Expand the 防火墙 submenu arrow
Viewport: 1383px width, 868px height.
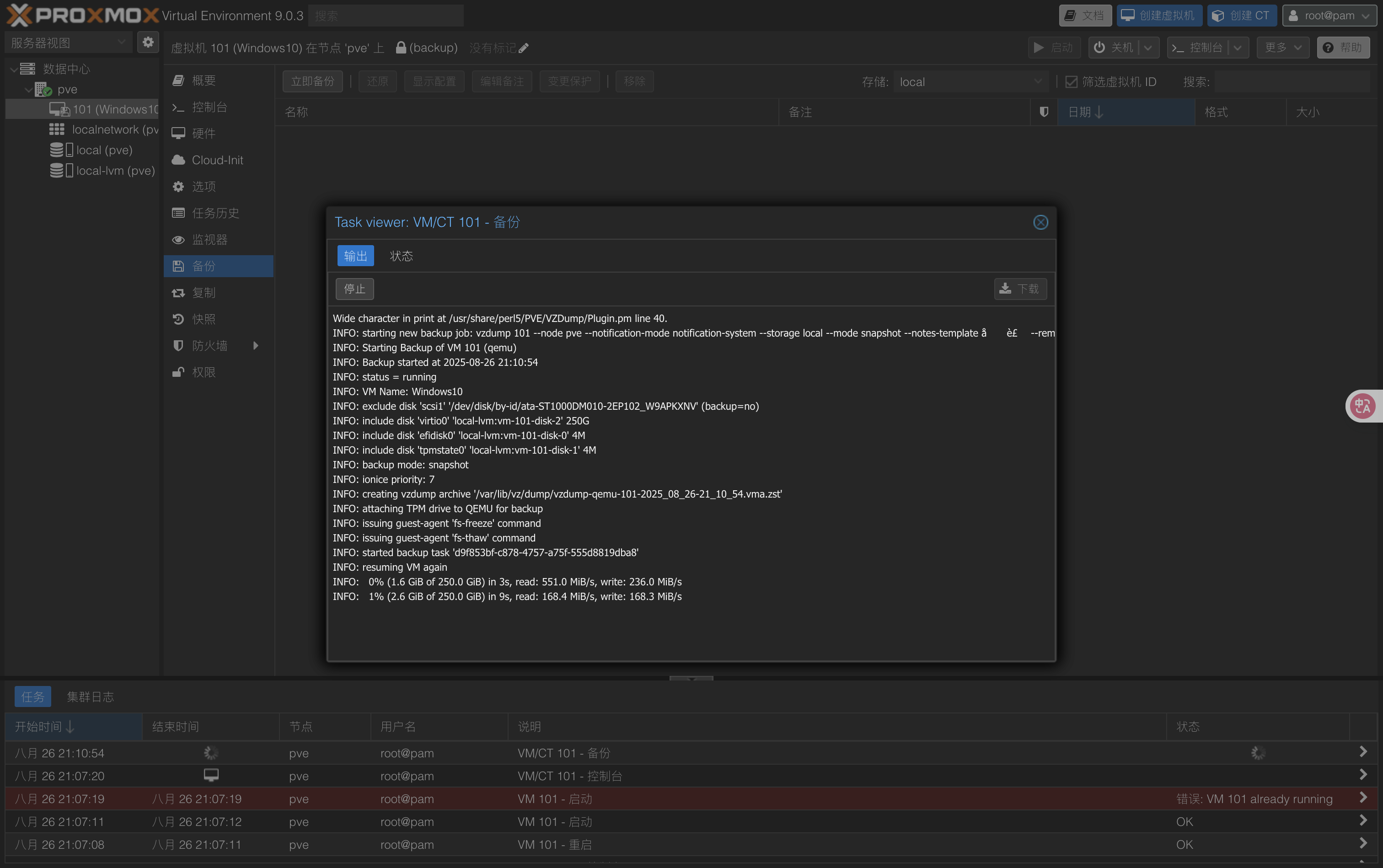click(256, 346)
